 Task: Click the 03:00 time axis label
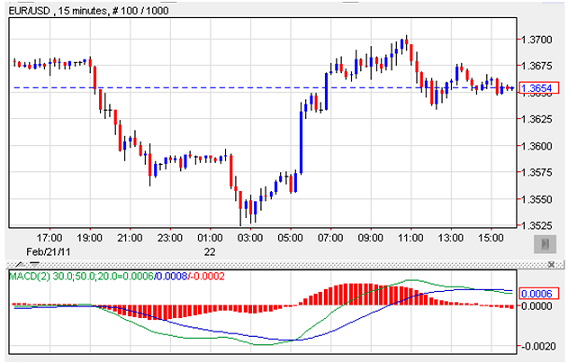tap(250, 238)
